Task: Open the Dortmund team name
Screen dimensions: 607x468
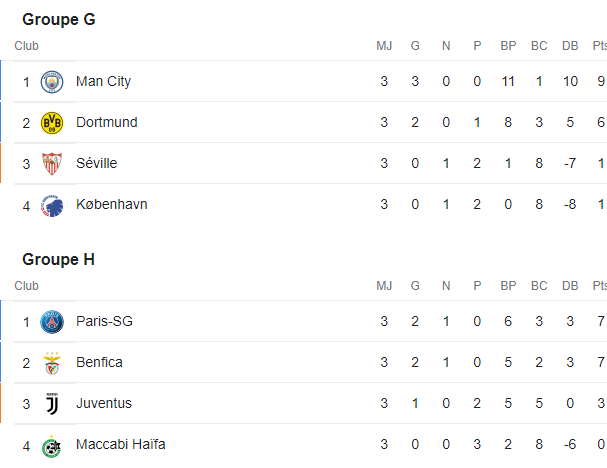Action: (x=106, y=122)
